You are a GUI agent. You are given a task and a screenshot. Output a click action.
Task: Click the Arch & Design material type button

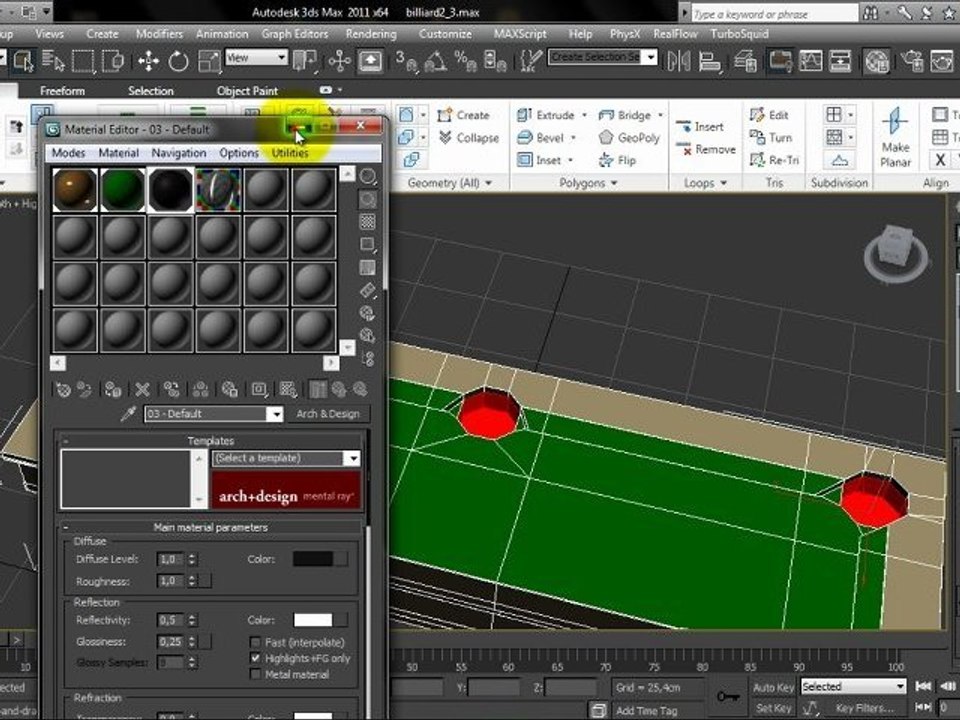point(328,414)
